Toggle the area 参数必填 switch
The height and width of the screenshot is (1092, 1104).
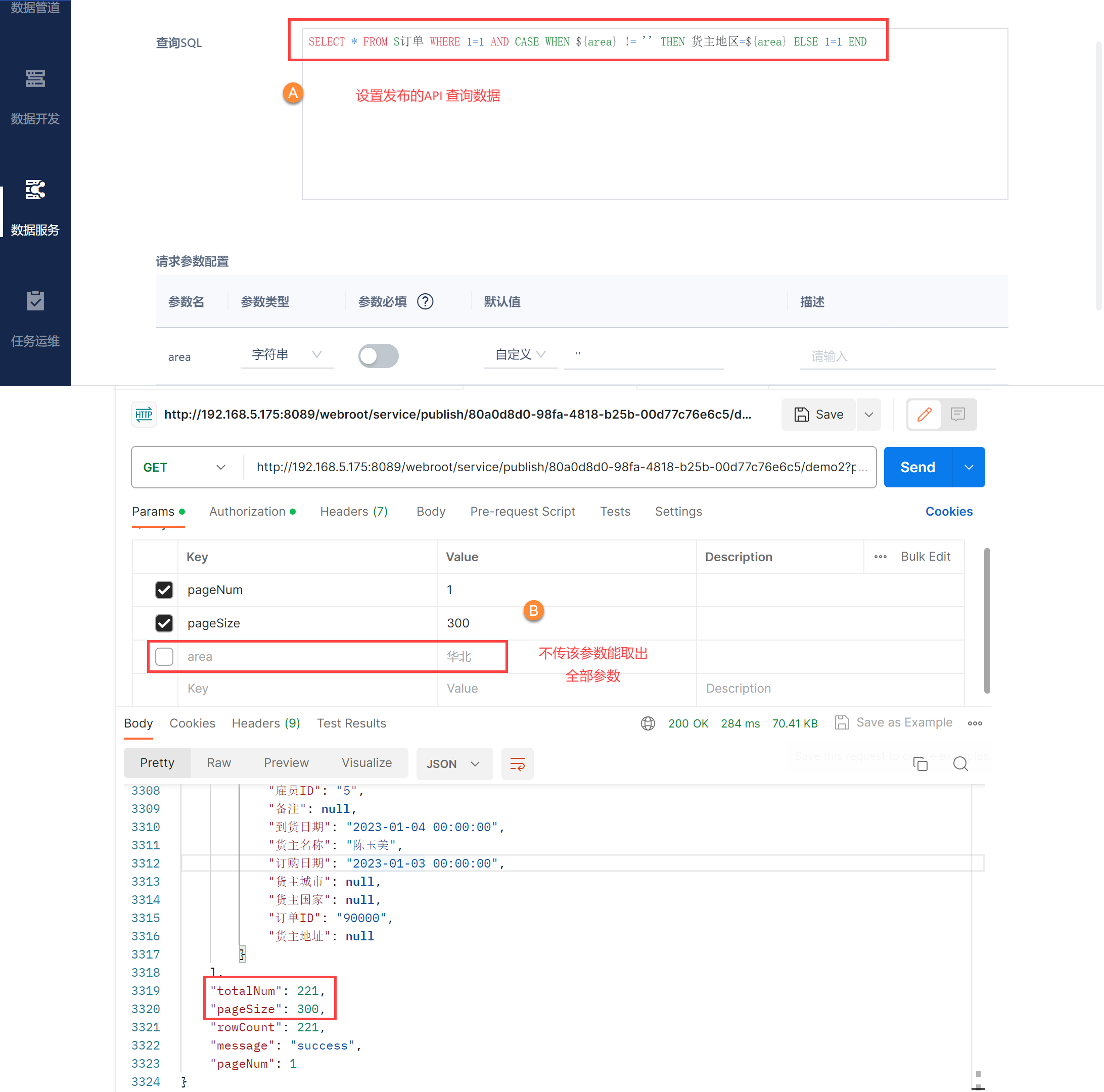click(x=378, y=356)
